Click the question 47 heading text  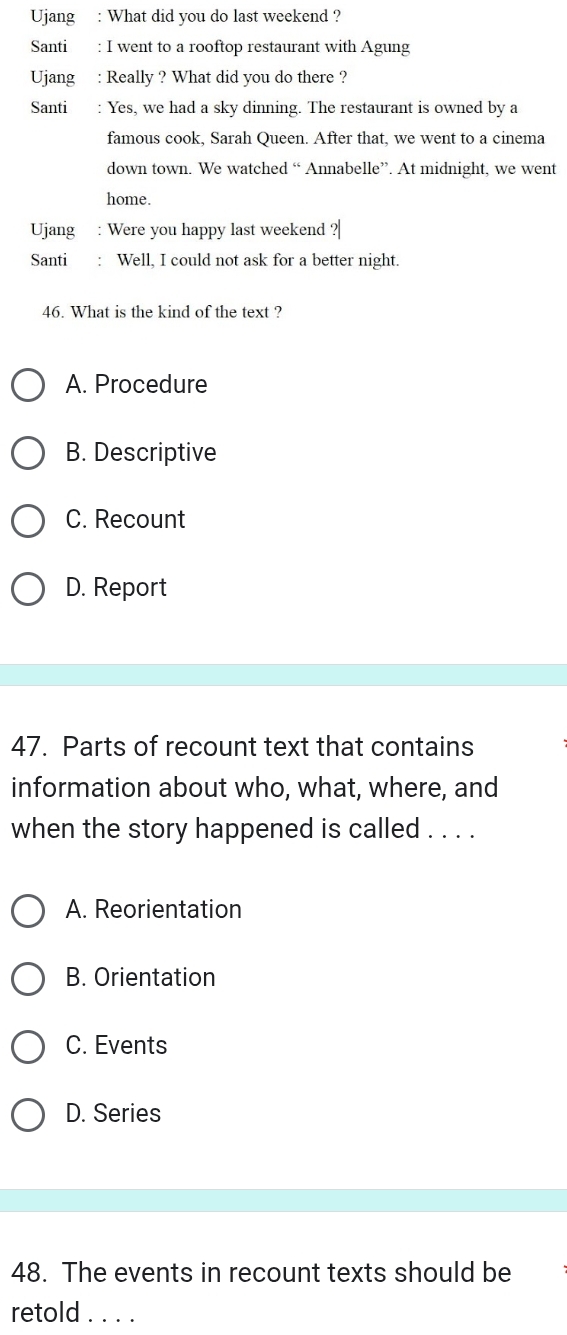point(255,788)
